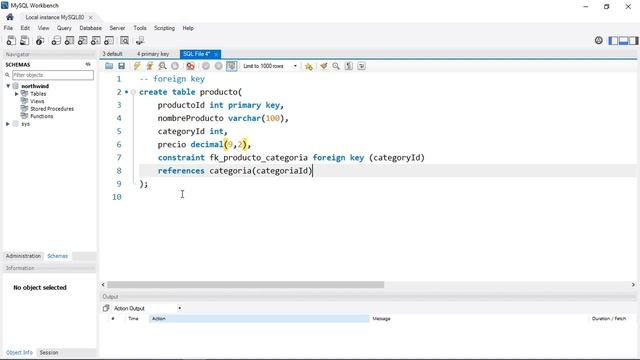Rollback transaction icon

[219, 66]
